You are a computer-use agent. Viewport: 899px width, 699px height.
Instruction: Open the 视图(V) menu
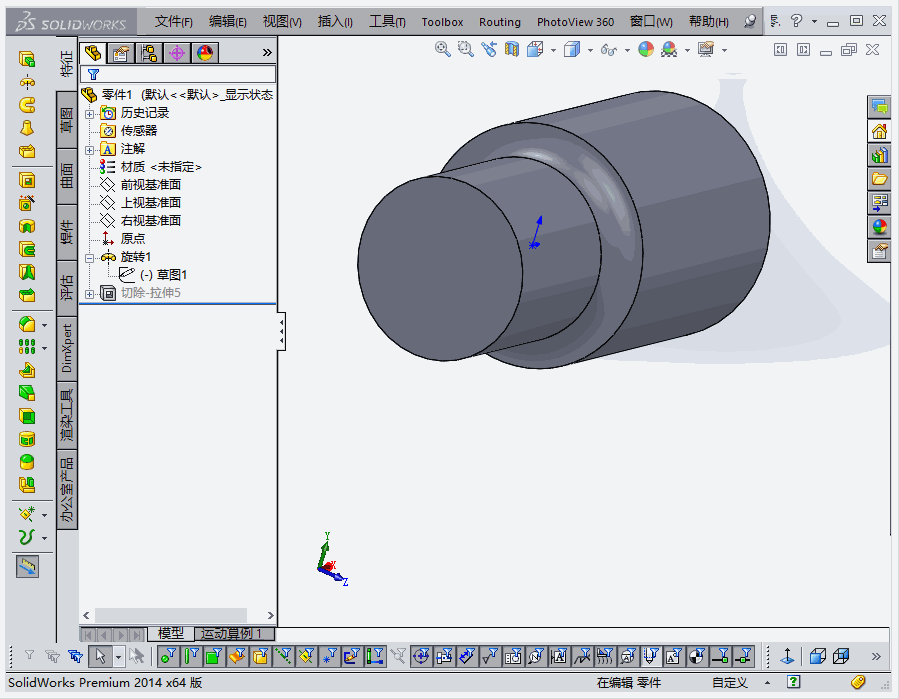coord(282,22)
